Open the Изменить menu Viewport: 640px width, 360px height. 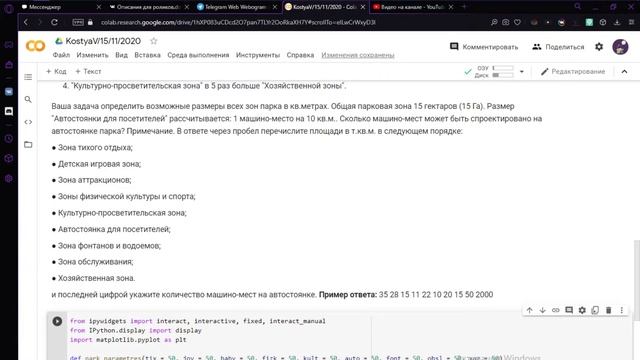click(x=93, y=55)
